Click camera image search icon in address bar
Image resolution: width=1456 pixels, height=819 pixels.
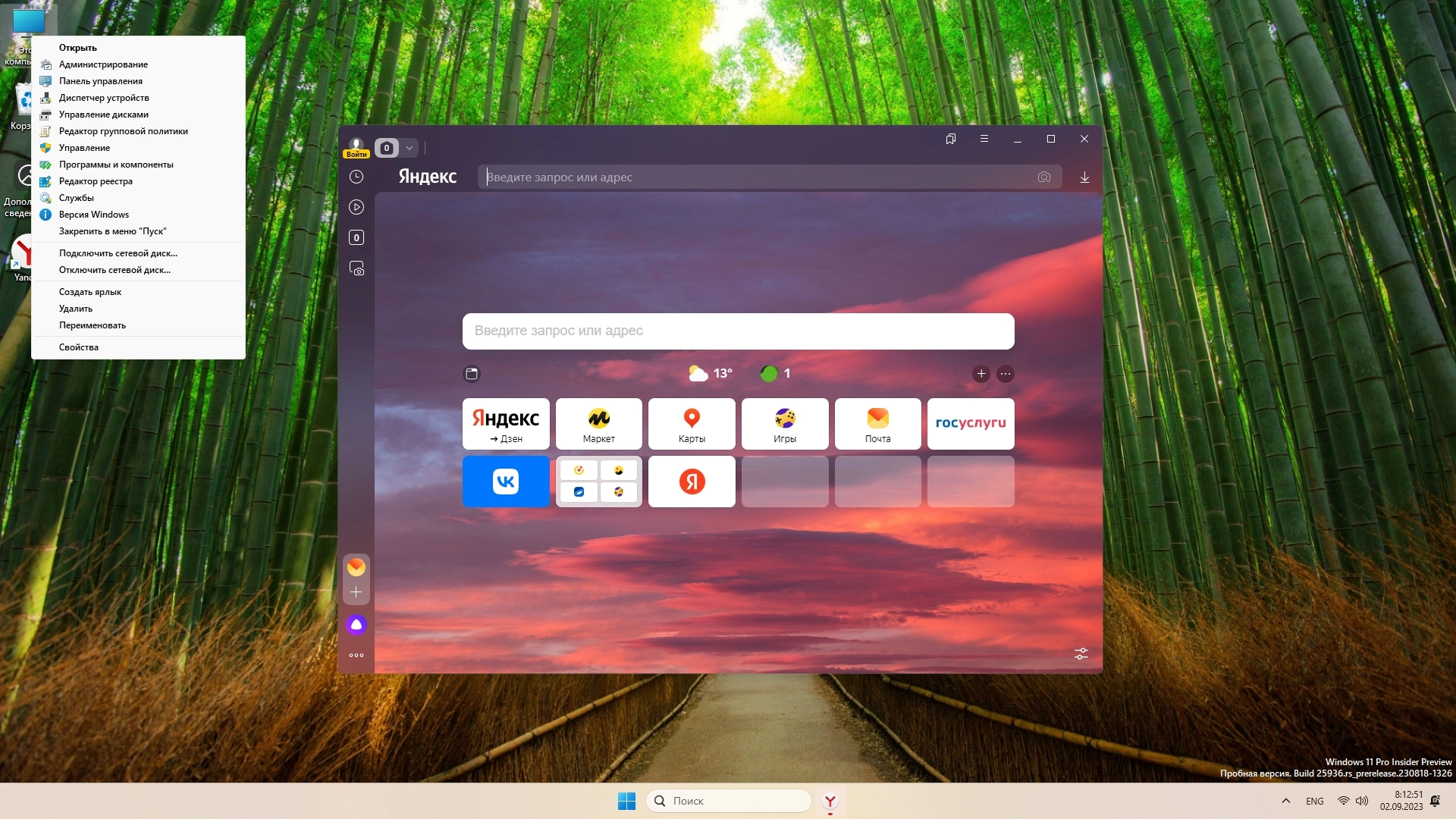[1044, 177]
